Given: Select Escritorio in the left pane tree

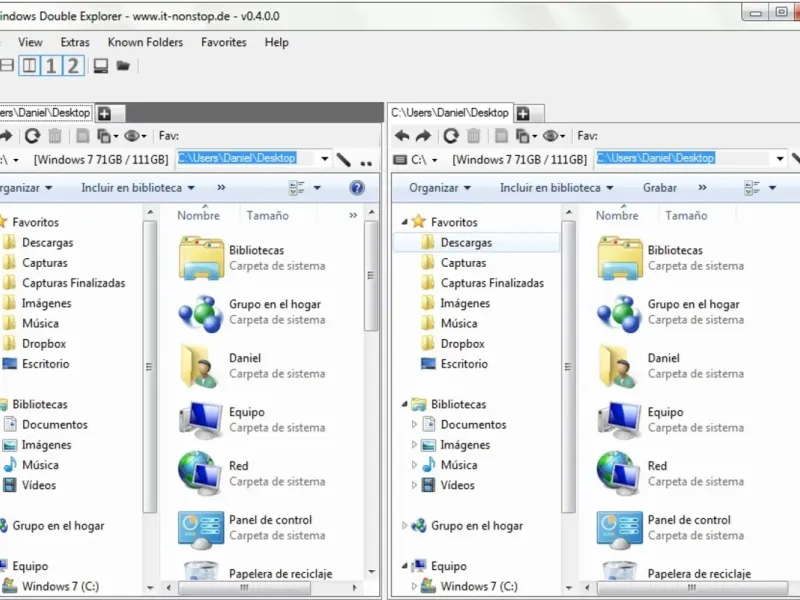Looking at the screenshot, I should 45,364.
